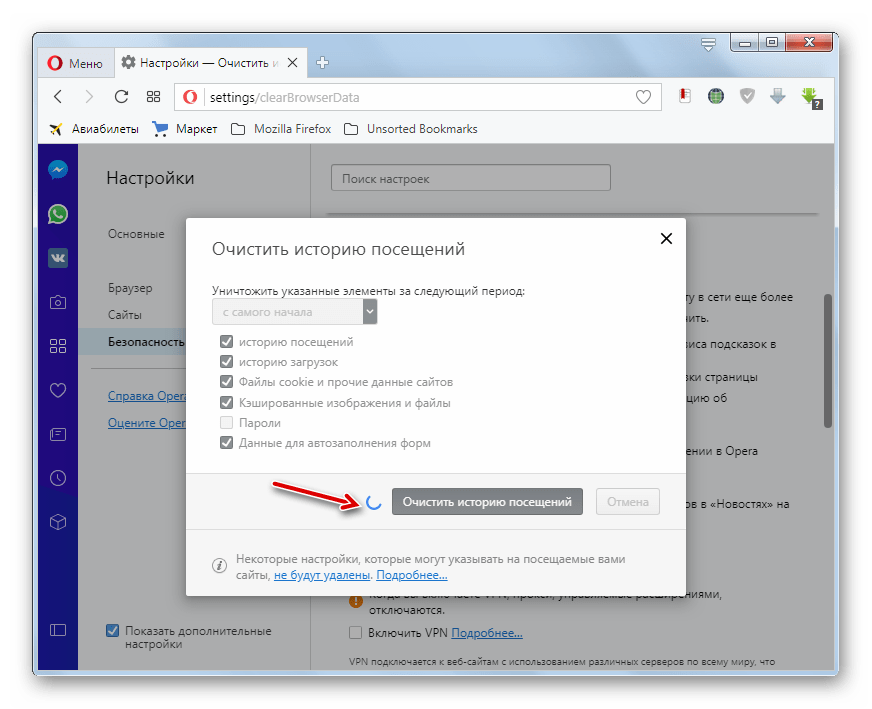Open Оцените Opera link

tap(147, 423)
